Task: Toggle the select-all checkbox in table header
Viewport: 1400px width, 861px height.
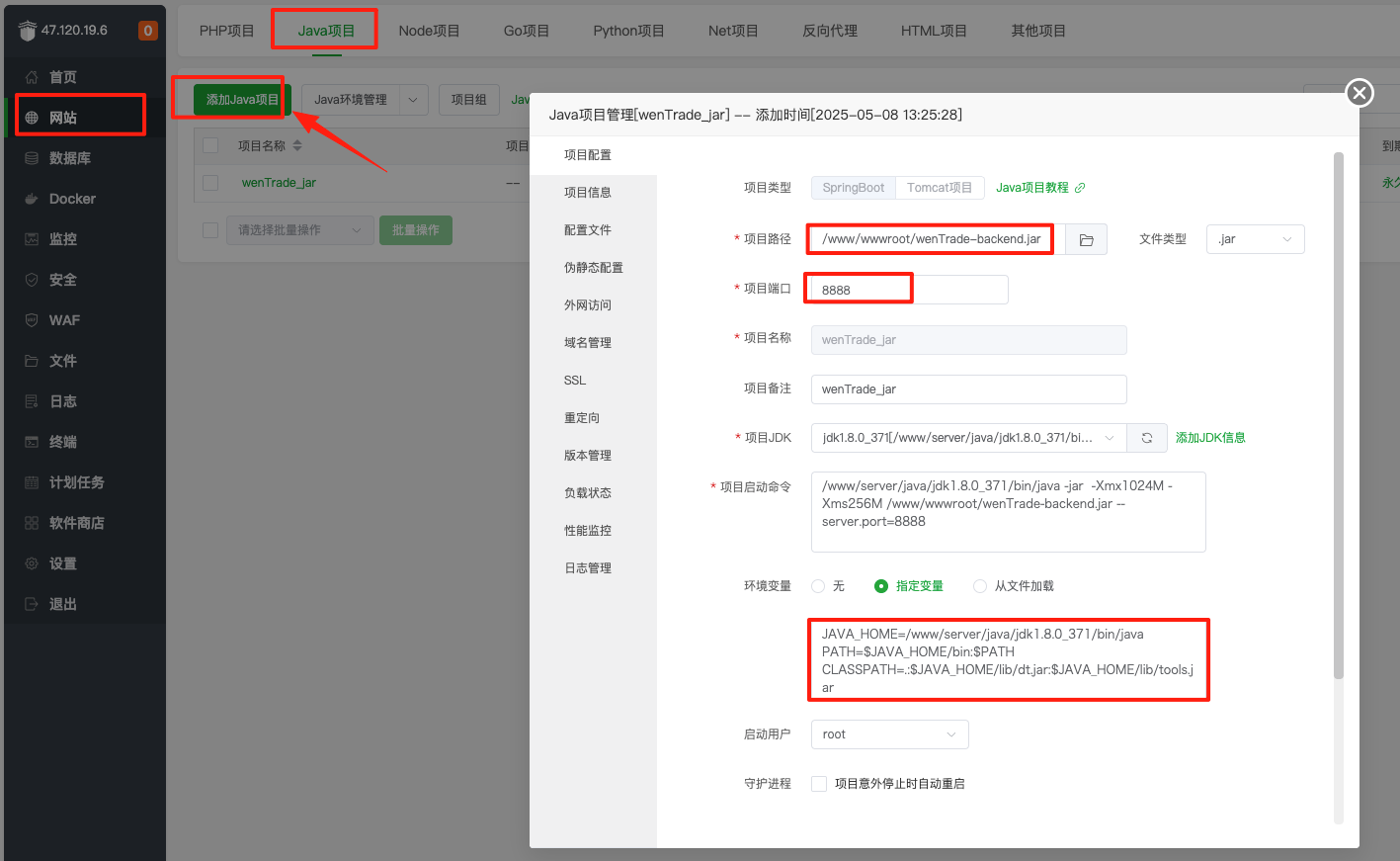Action: (210, 146)
